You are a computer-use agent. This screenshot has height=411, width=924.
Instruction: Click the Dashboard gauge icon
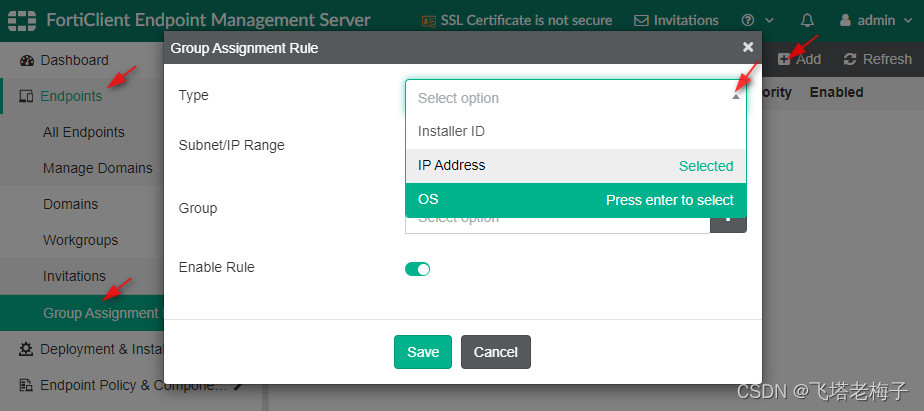(x=27, y=60)
